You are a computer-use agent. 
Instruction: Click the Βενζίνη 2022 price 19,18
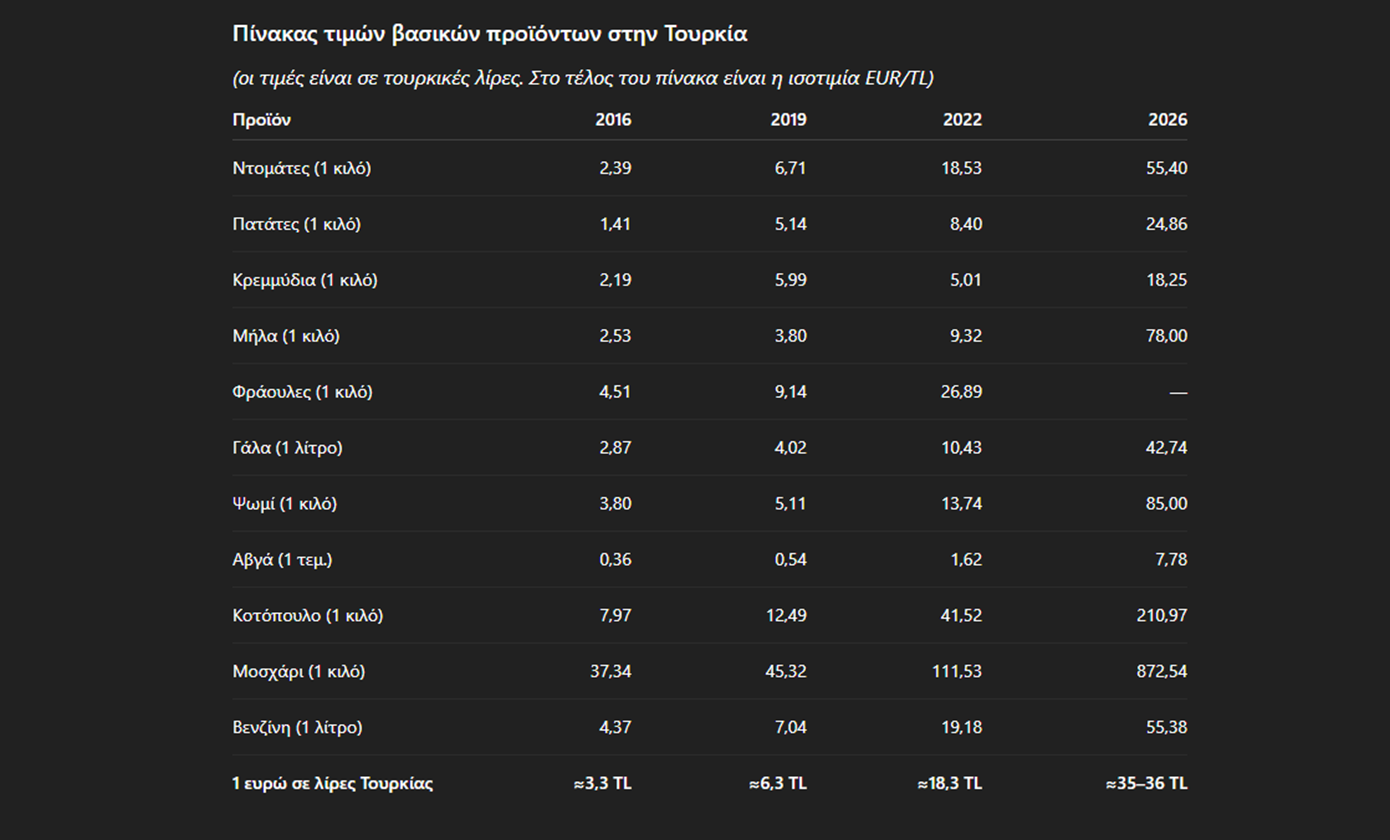962,728
